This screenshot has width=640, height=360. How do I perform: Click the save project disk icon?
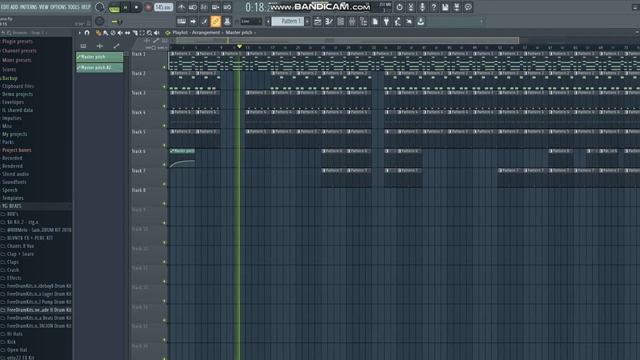[x=445, y=7]
